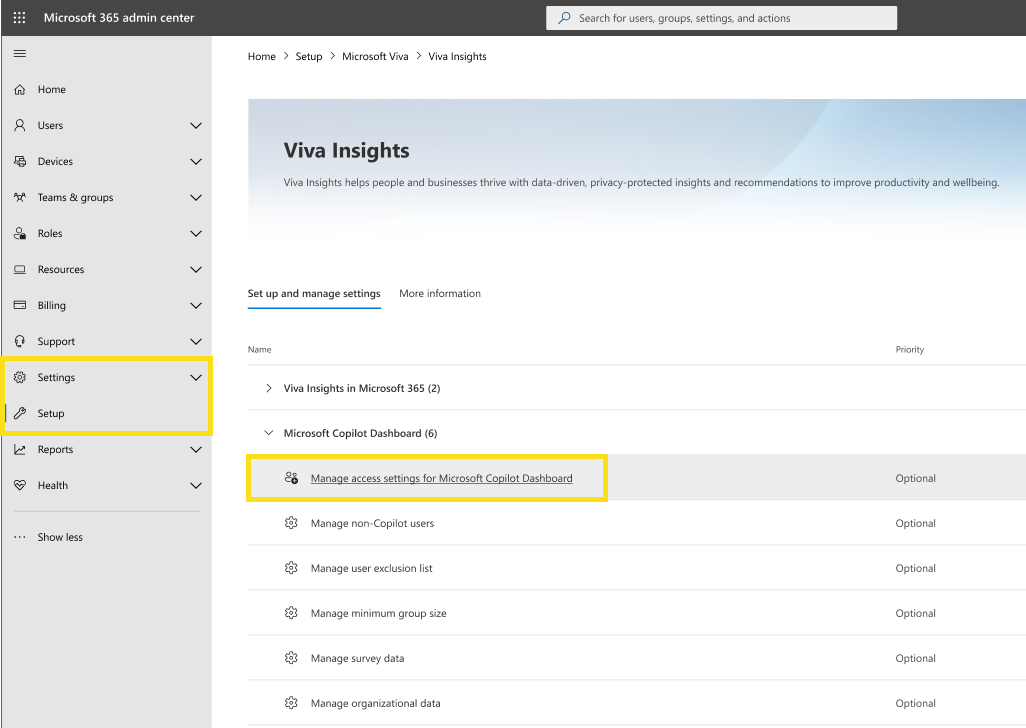Viewport: 1026px width, 728px height.
Task: Click gear icon next to Manage user exclusion list
Action: click(x=291, y=568)
